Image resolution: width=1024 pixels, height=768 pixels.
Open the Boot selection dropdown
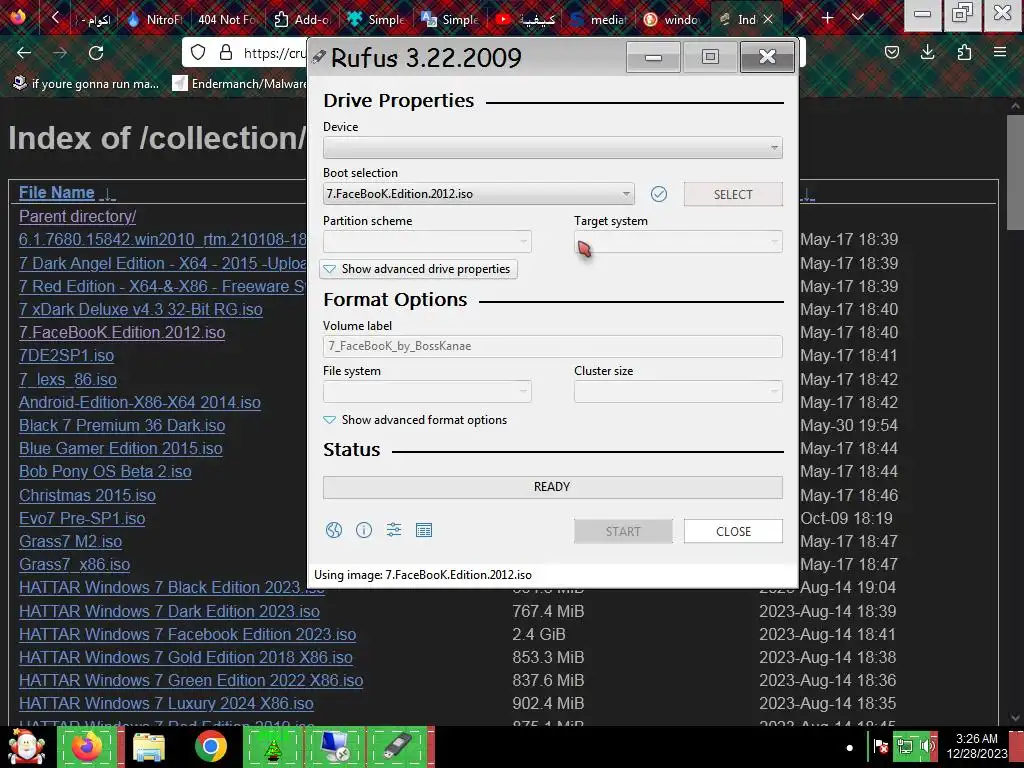[x=479, y=194]
